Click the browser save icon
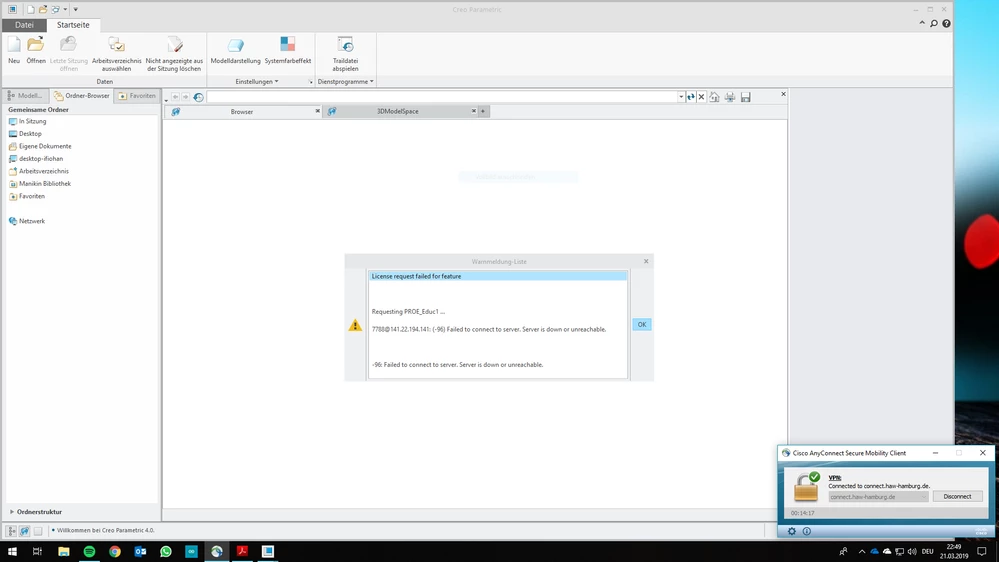Screen dimensions: 999x562 point(745,97)
